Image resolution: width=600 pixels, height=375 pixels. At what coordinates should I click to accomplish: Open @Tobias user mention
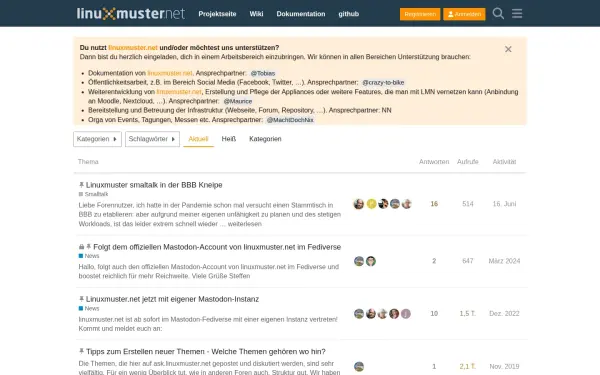(x=262, y=73)
